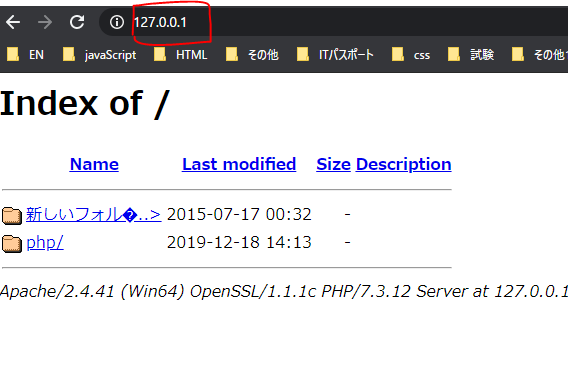This screenshot has height=372, width=568.
Task: Sort listing by Size
Action: point(333,164)
